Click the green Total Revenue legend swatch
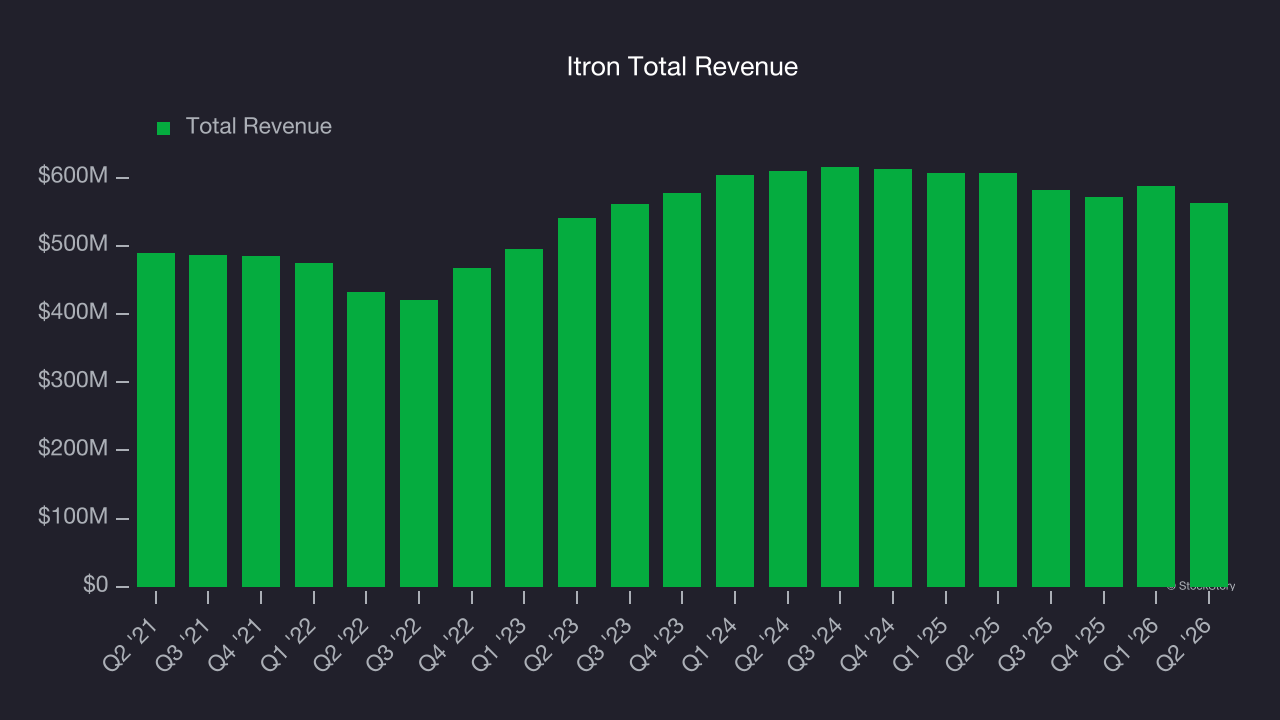The width and height of the screenshot is (1280, 720). coord(164,128)
